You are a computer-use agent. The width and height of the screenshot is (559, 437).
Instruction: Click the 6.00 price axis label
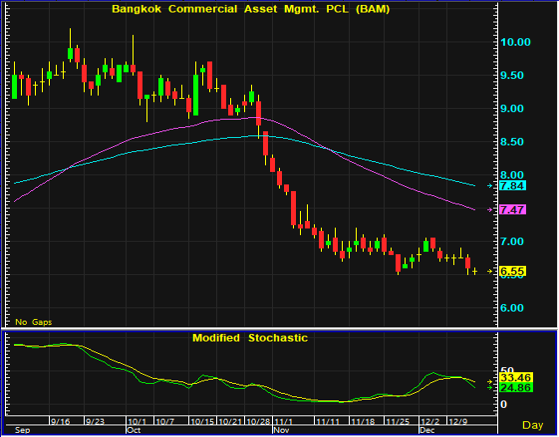pos(512,308)
